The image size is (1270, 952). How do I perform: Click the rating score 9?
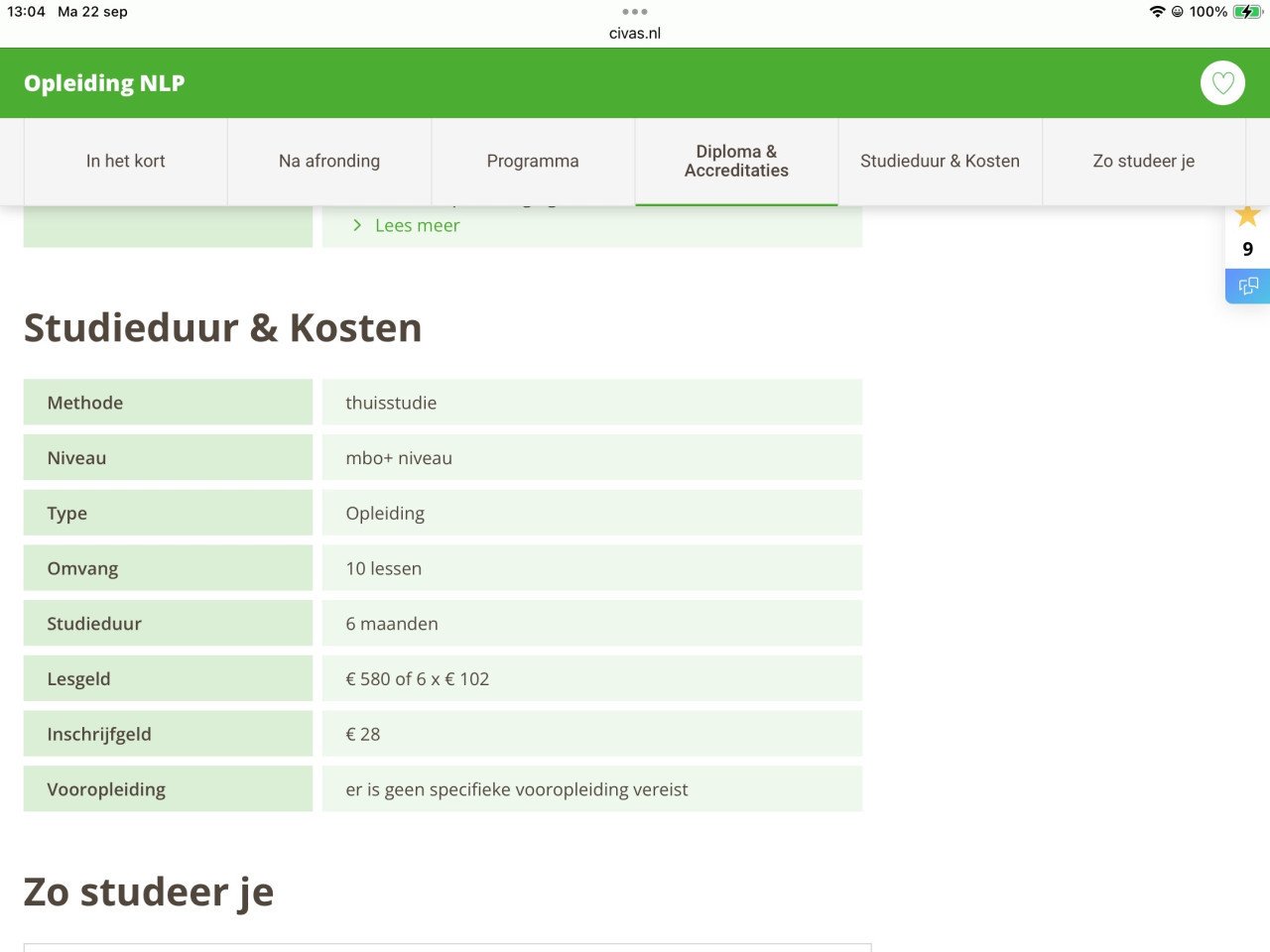pos(1247,249)
